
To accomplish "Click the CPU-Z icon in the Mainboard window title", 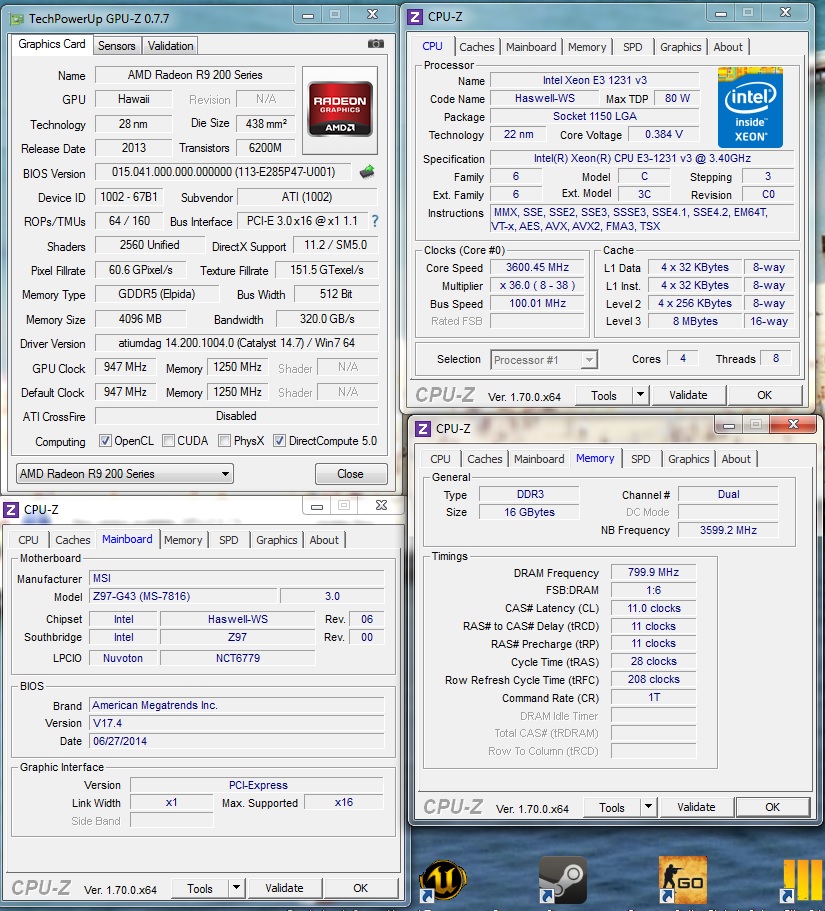I will coord(11,510).
